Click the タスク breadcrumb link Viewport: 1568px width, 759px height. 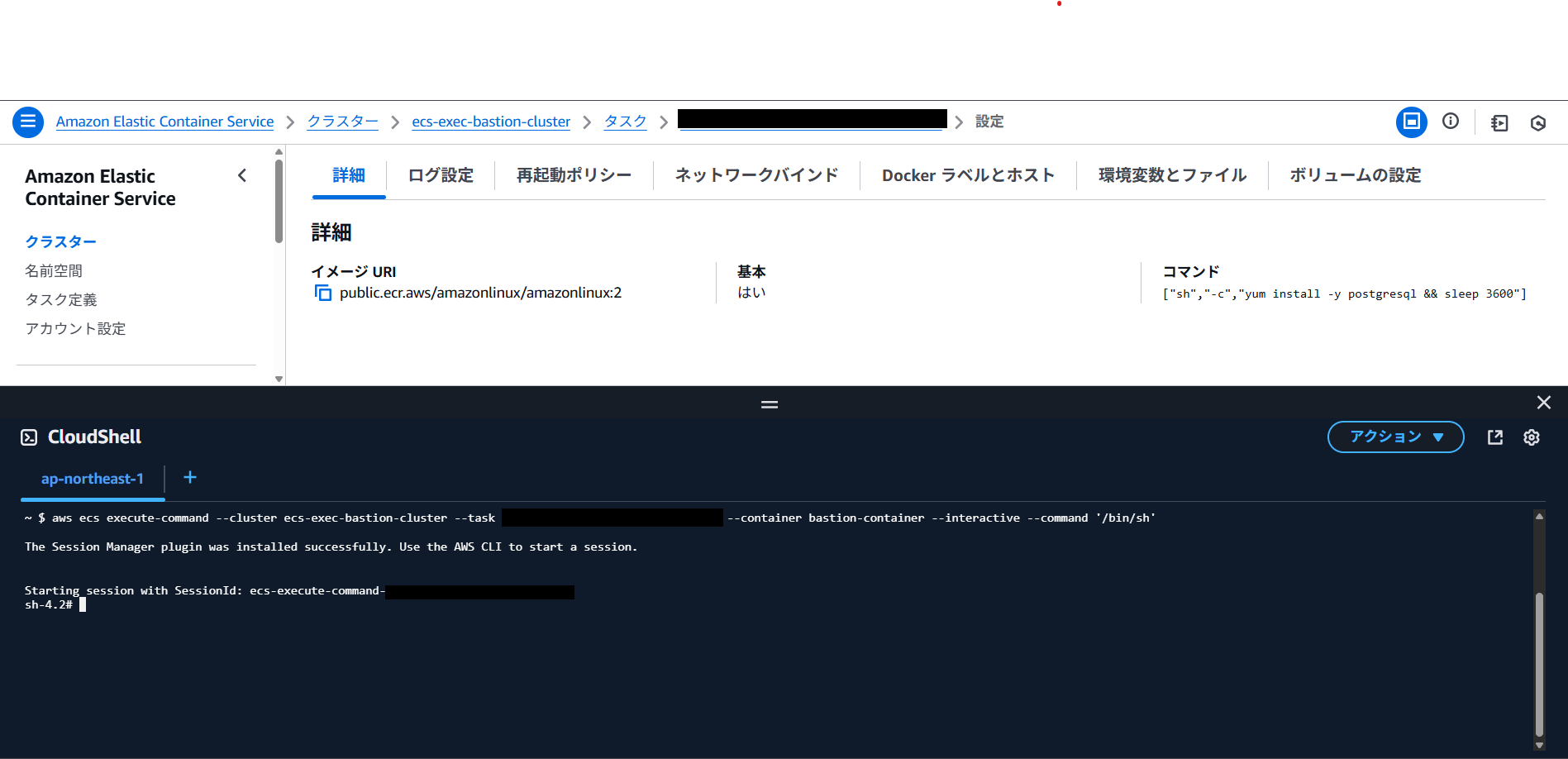[x=626, y=122]
